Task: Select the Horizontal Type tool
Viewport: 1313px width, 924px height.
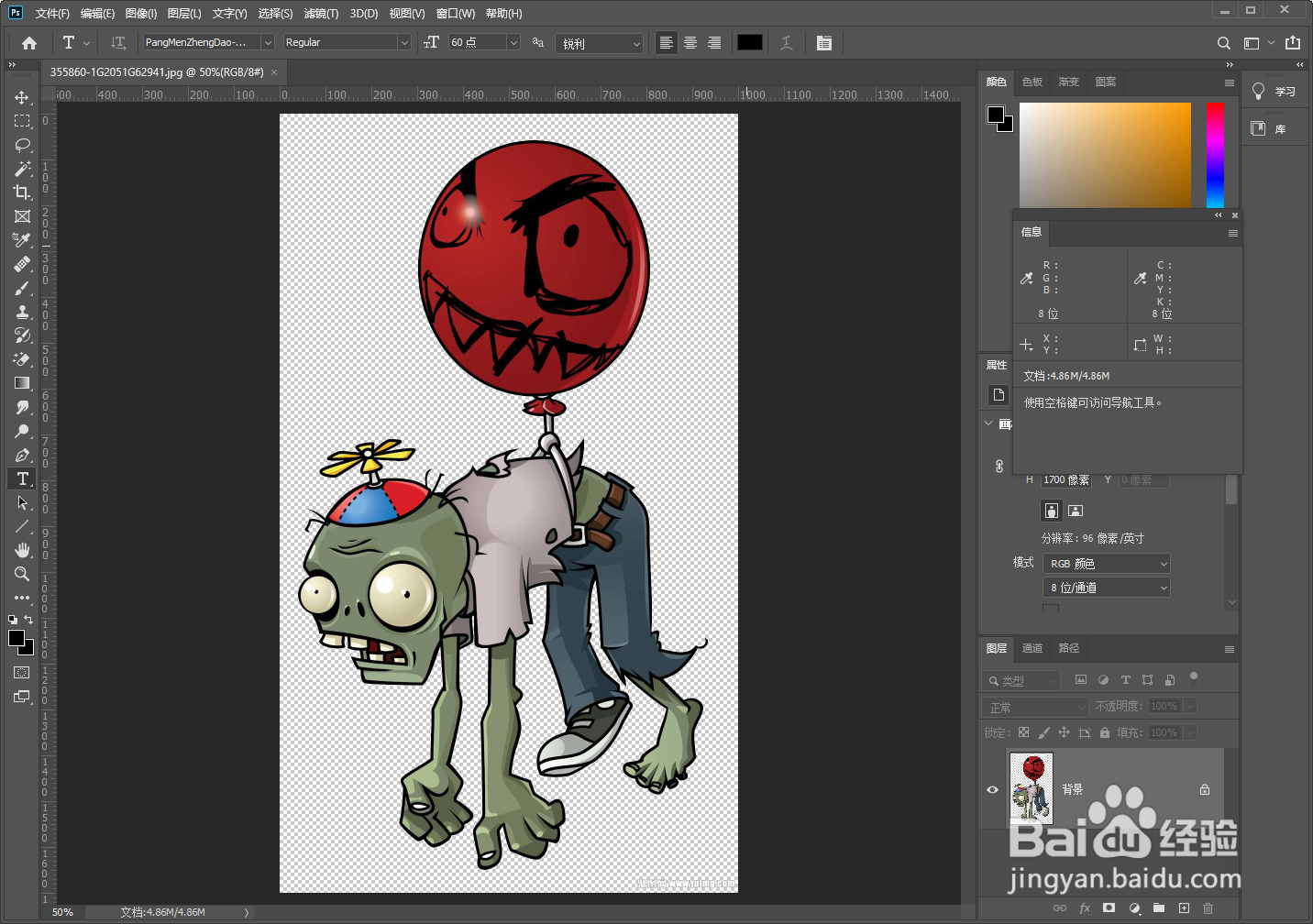Action: tap(22, 478)
